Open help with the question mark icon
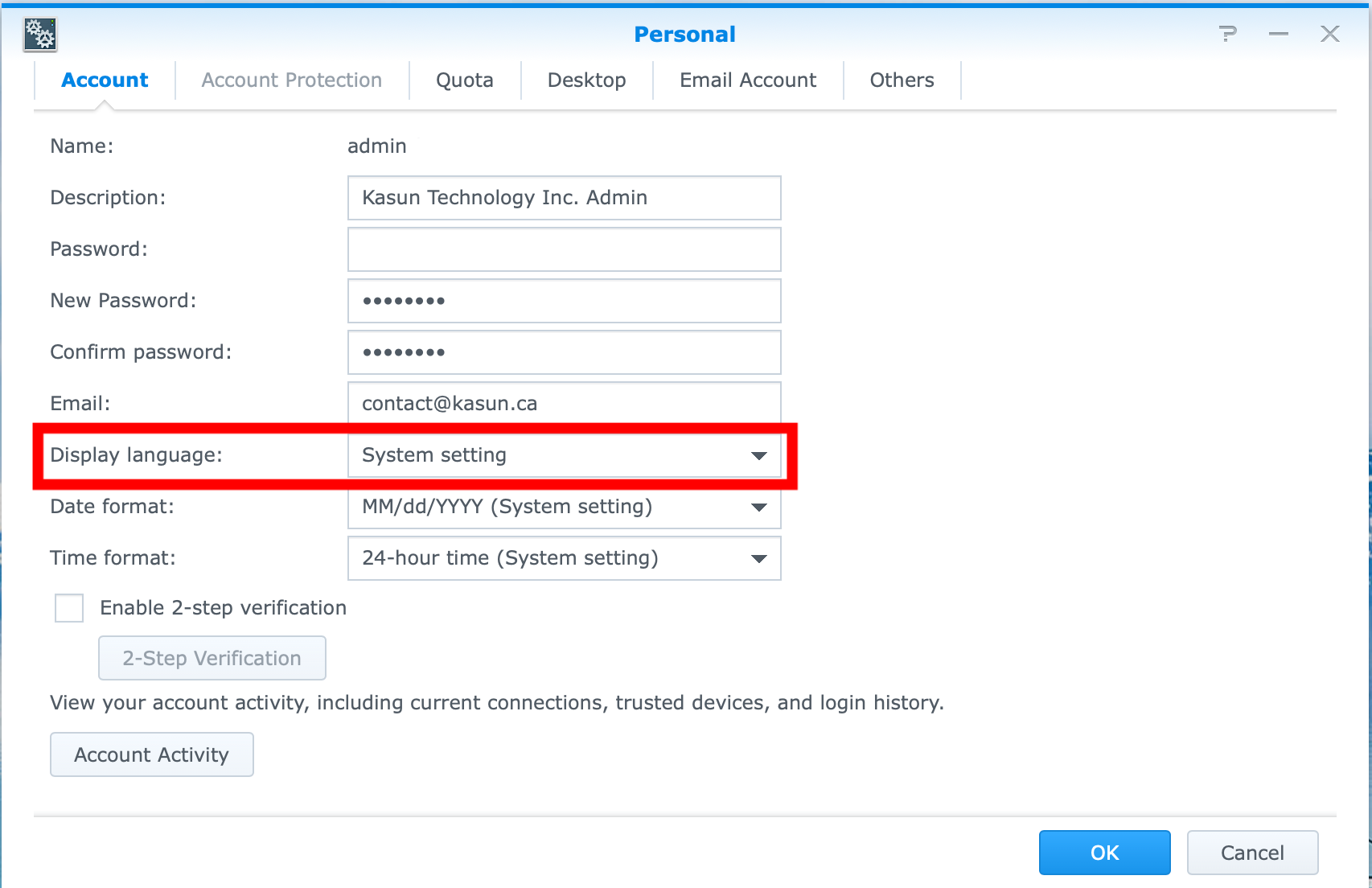Screen dimensions: 1372x888 [1227, 34]
